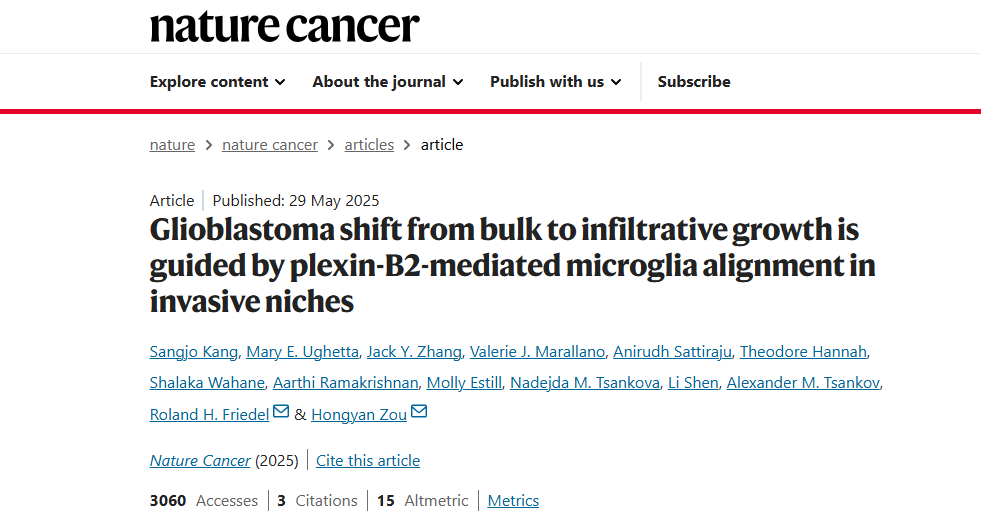Navigate to nature cancer breadcrumb

(x=270, y=145)
